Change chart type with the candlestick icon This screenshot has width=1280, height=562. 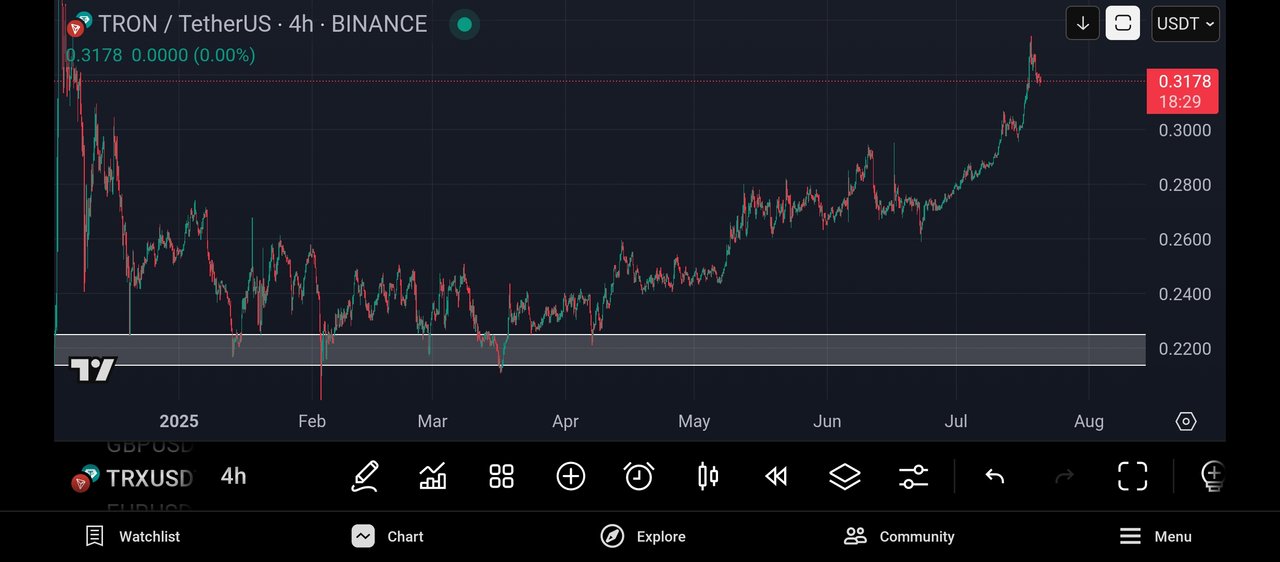tap(708, 476)
